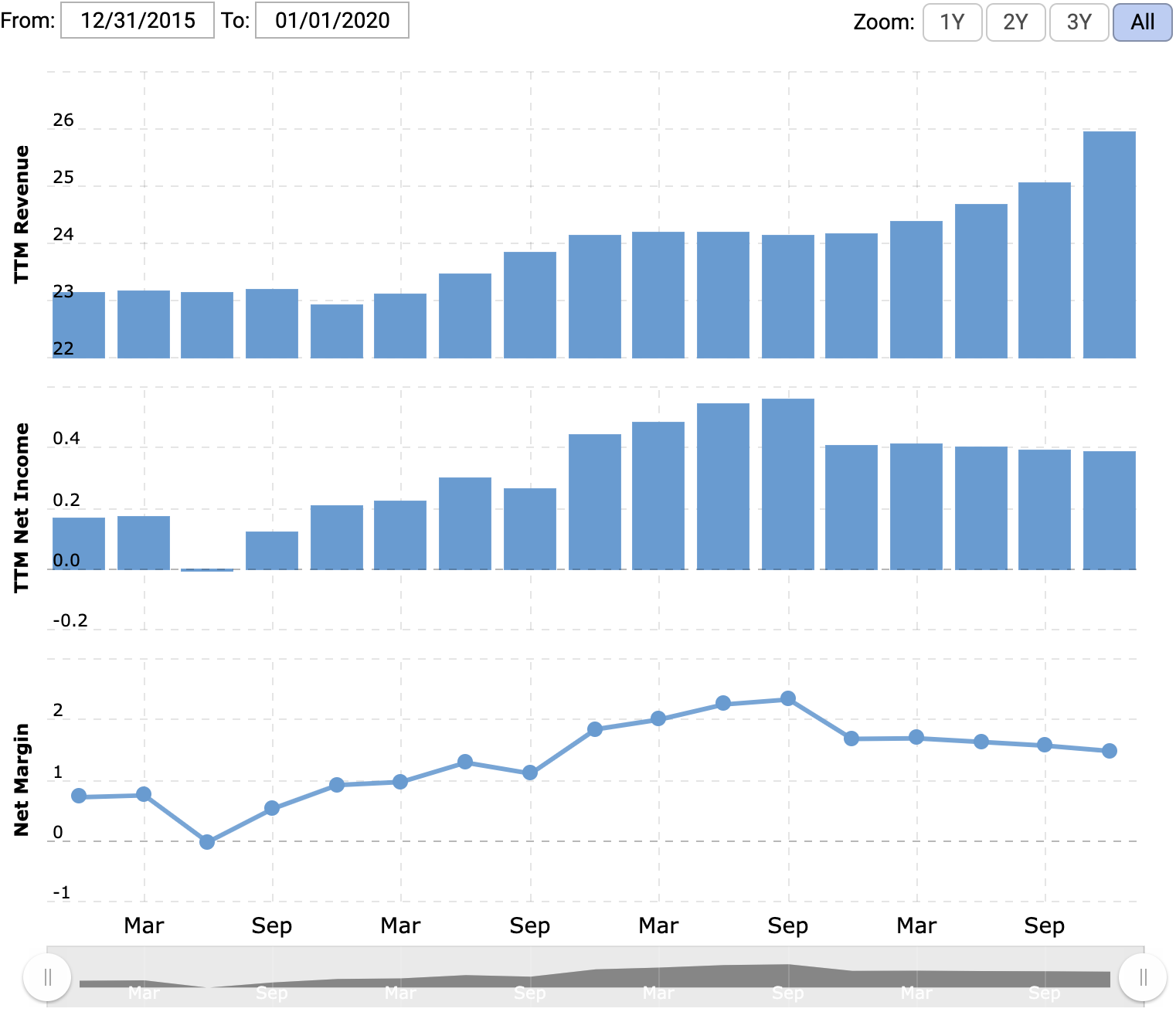The image size is (1176, 1012).
Task: Select the 2Y zoom button
Action: click(x=1016, y=22)
